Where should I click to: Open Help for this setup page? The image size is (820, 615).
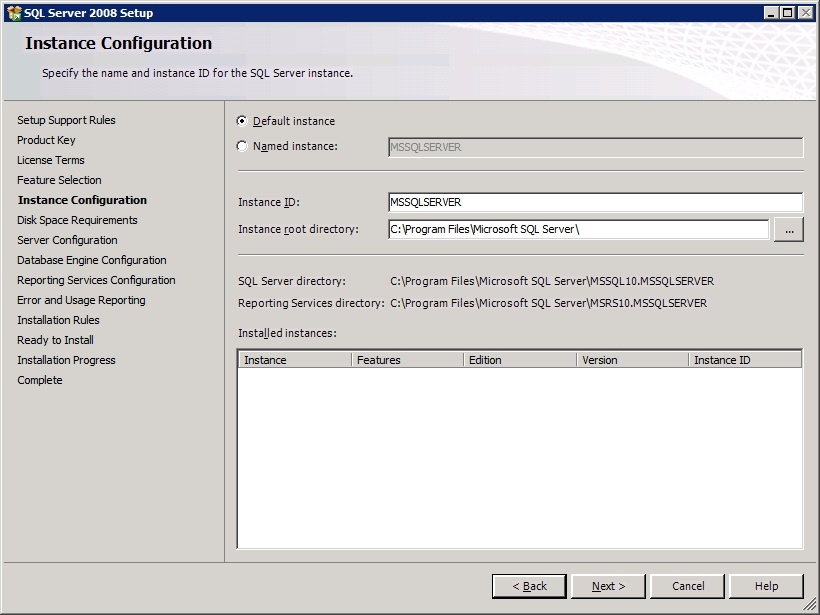[x=766, y=586]
